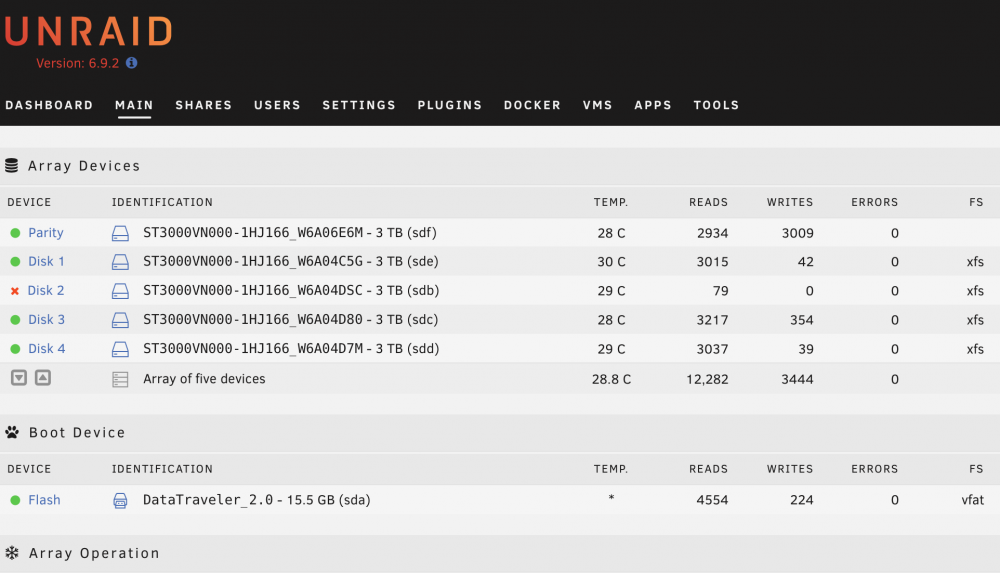
Task: Click Parity writes value 3009
Action: [798, 234]
